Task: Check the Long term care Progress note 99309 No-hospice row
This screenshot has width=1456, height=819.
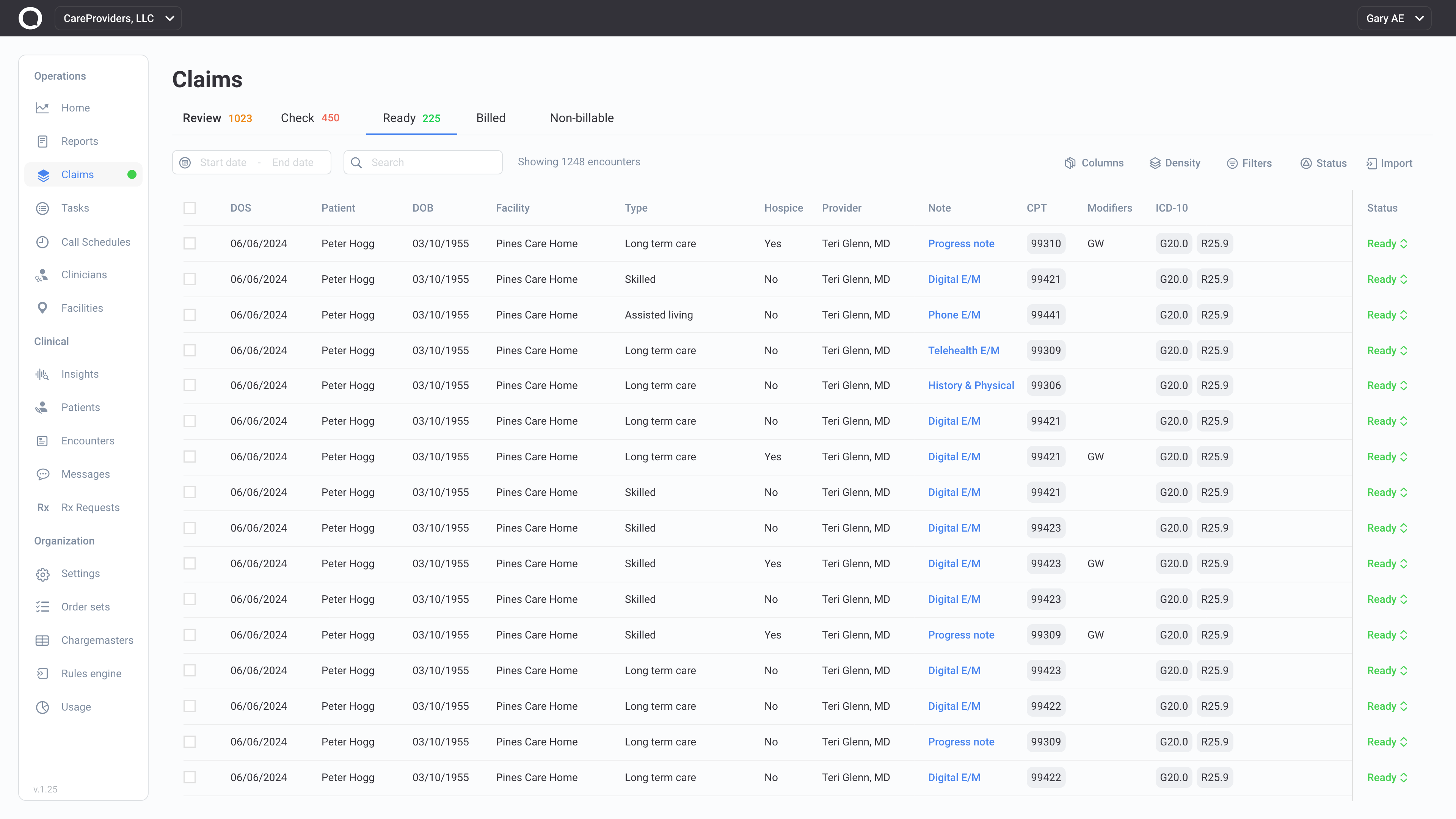Action: (189, 742)
